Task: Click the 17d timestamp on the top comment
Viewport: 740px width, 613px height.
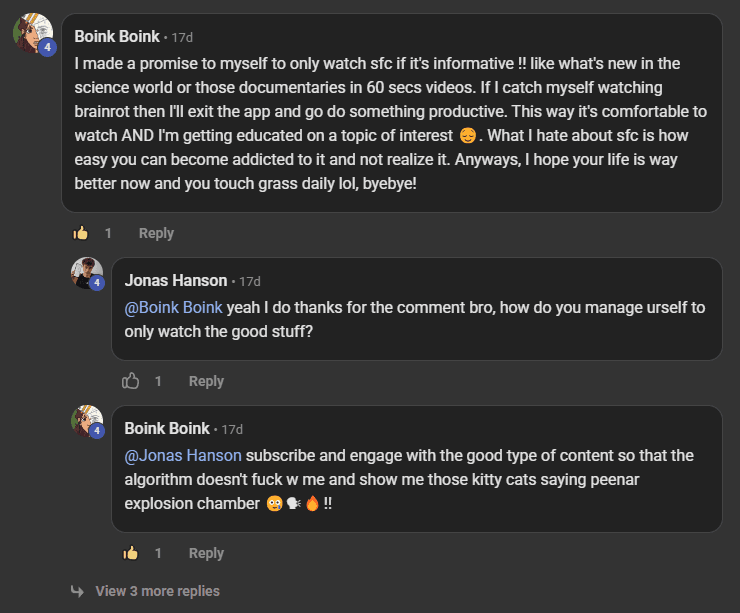Action: coord(182,37)
